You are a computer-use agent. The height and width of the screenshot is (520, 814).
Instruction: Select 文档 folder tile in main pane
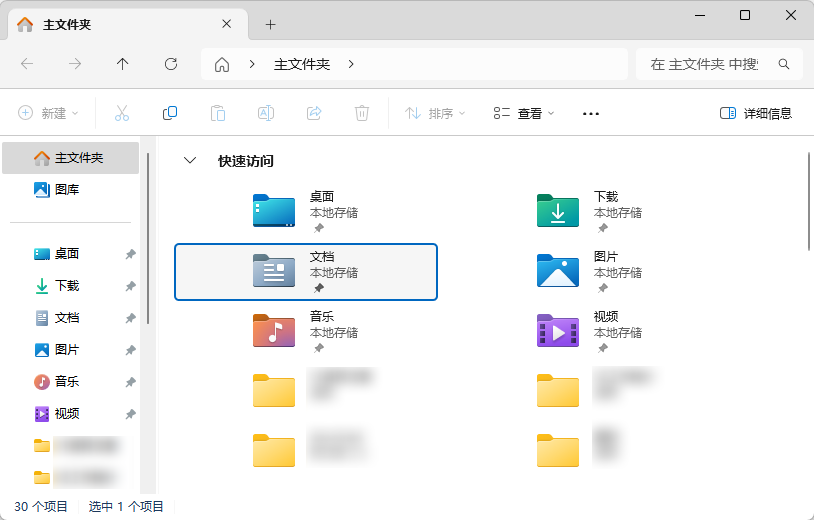306,272
